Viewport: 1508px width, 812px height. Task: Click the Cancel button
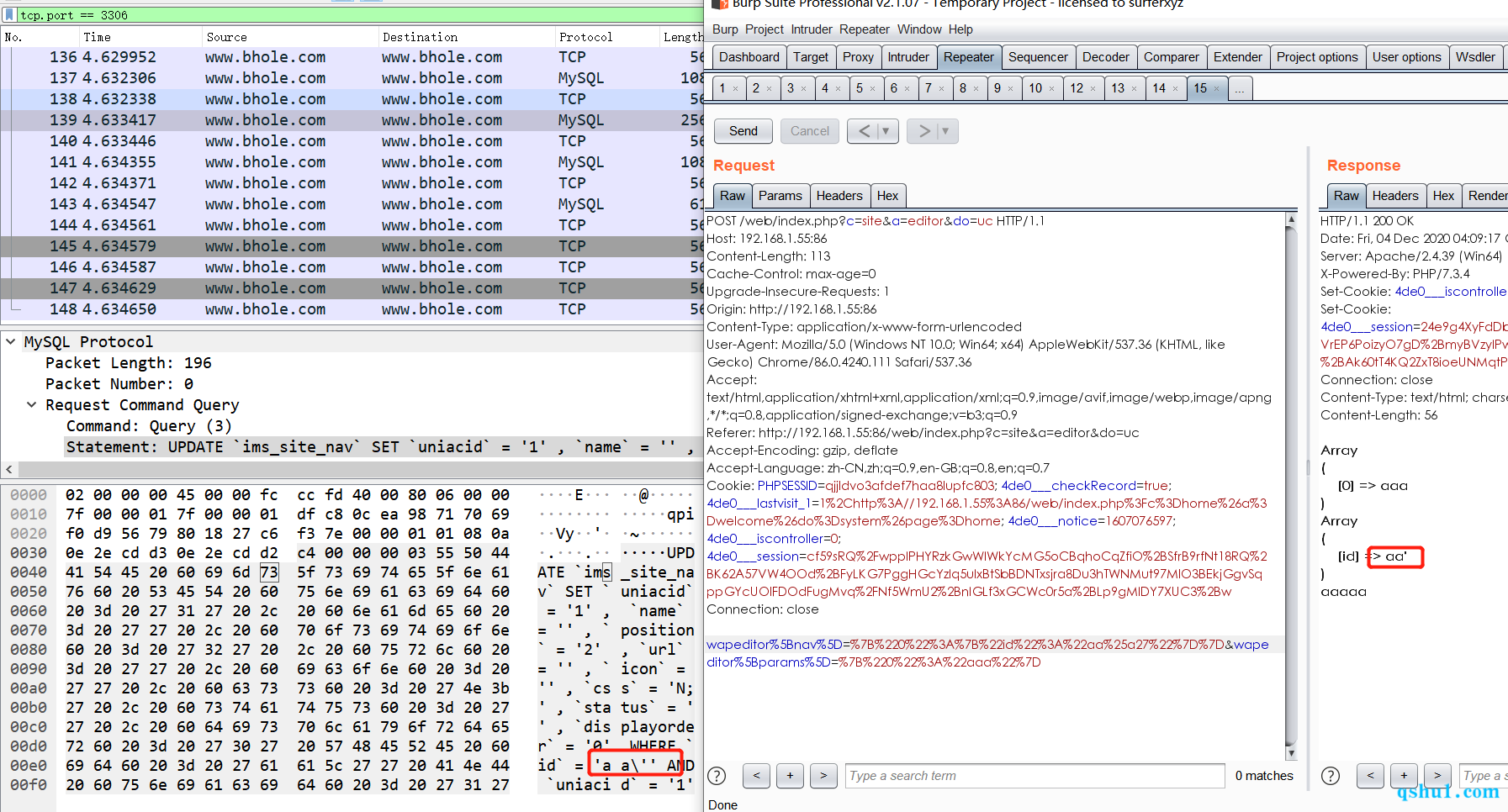[x=810, y=131]
